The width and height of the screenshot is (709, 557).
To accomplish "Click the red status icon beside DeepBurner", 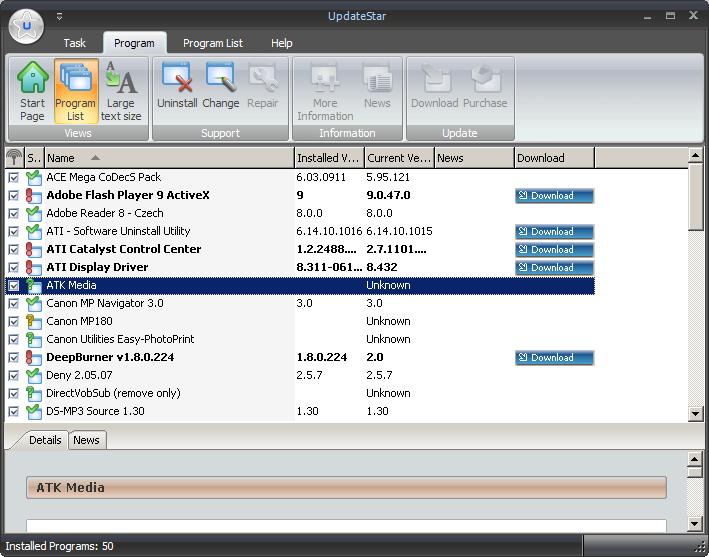I will coord(34,358).
